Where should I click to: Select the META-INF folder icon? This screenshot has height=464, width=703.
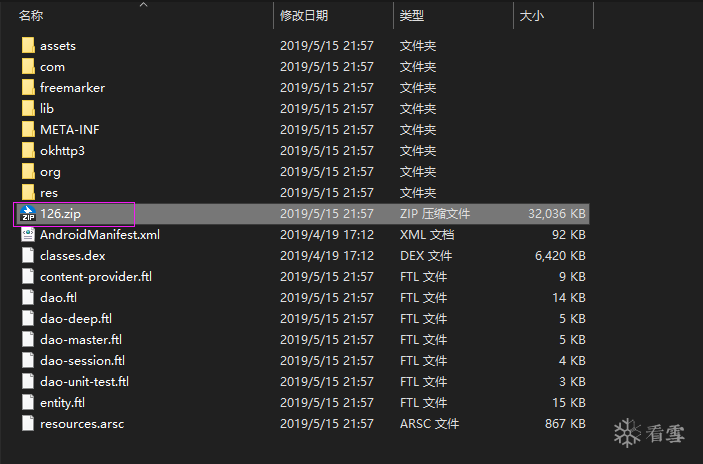28,130
